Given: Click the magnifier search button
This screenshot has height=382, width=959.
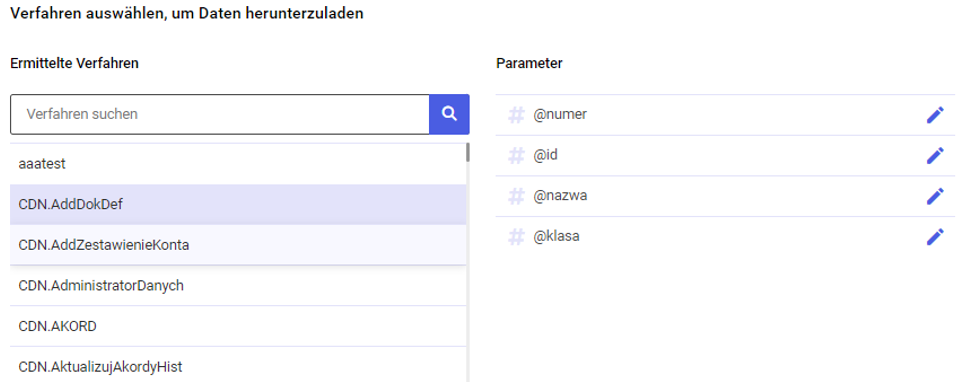Looking at the screenshot, I should pos(450,114).
